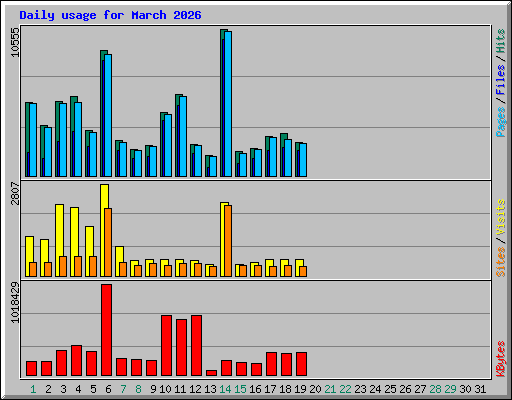This screenshot has height=400, width=512.
Task: Click the green "Hits" legend label
Action: point(501,41)
